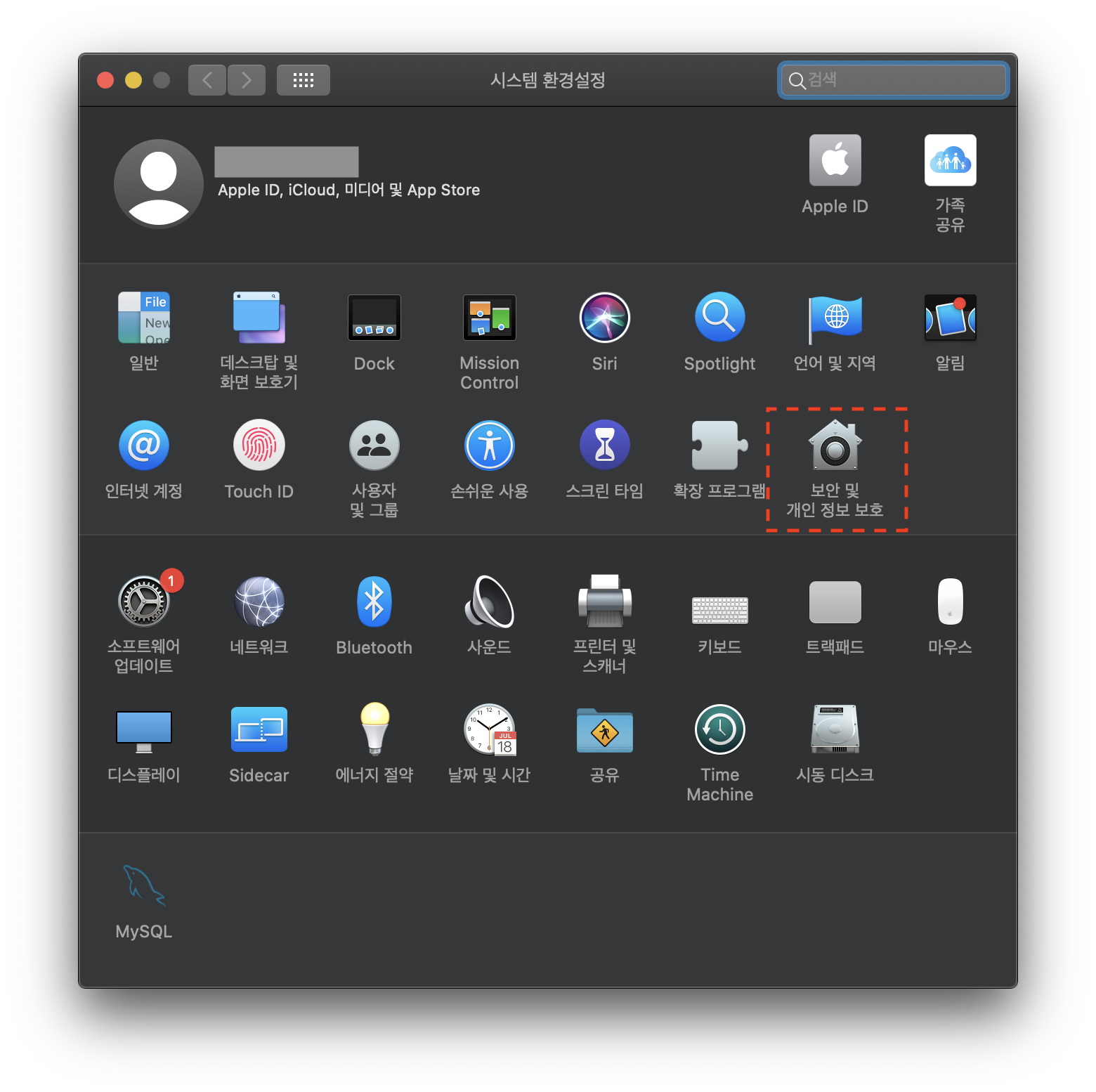
Task: Open the MySQL preference pane
Action: pyautogui.click(x=144, y=885)
